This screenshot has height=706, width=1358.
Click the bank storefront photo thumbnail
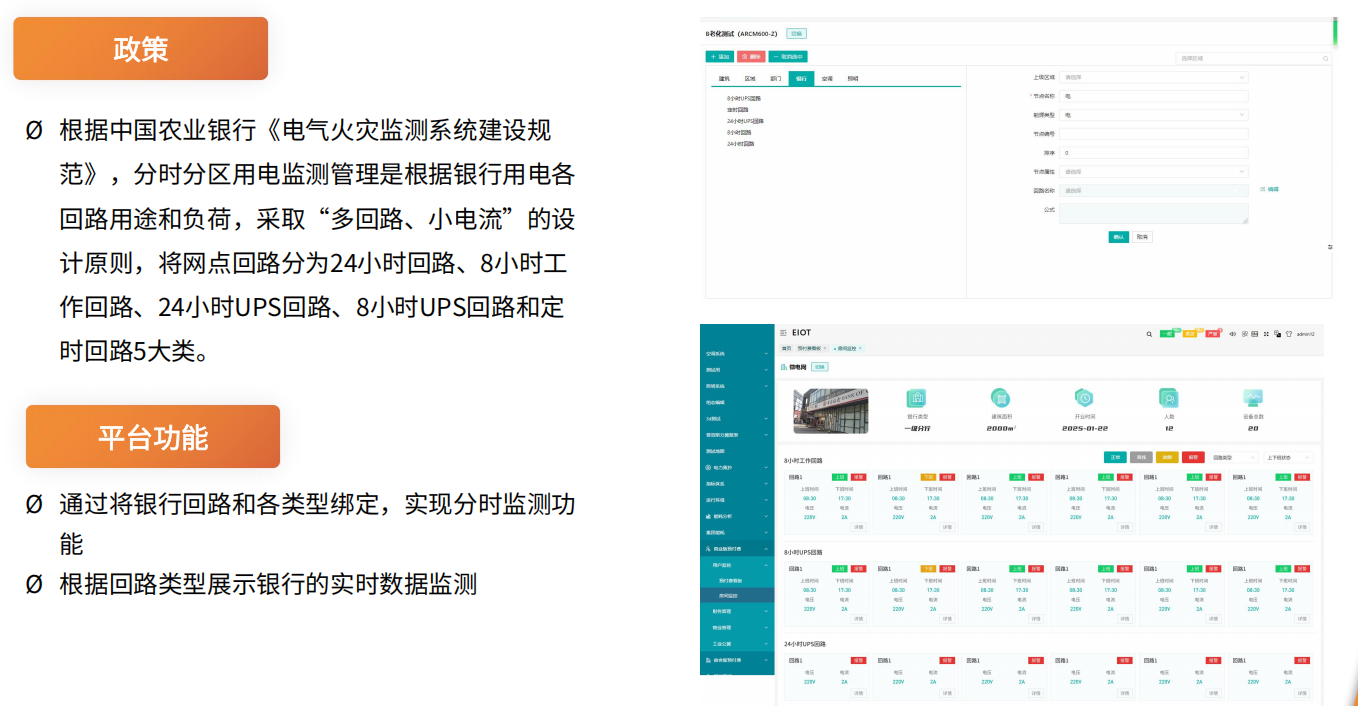point(830,410)
